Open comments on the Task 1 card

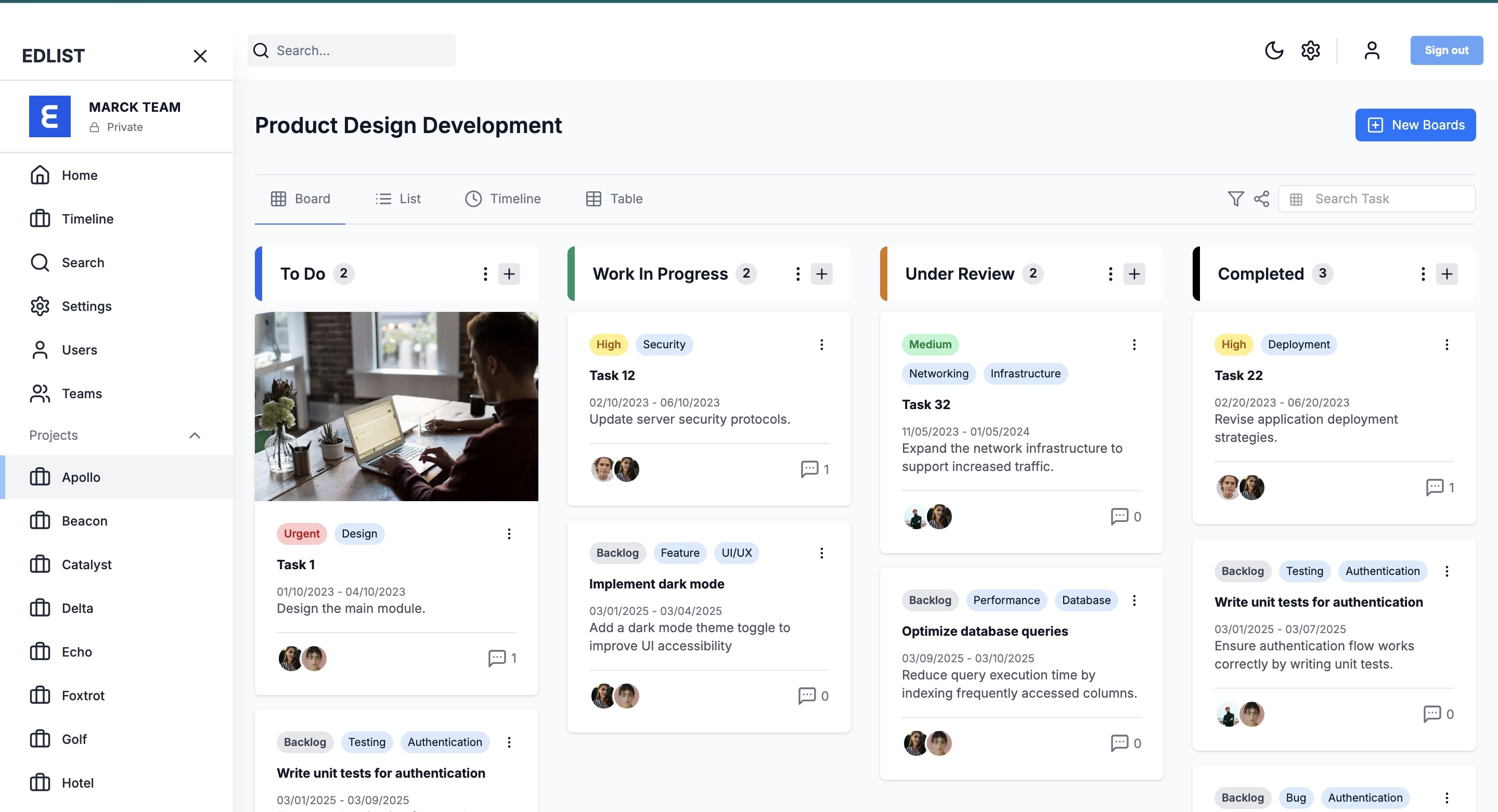502,658
